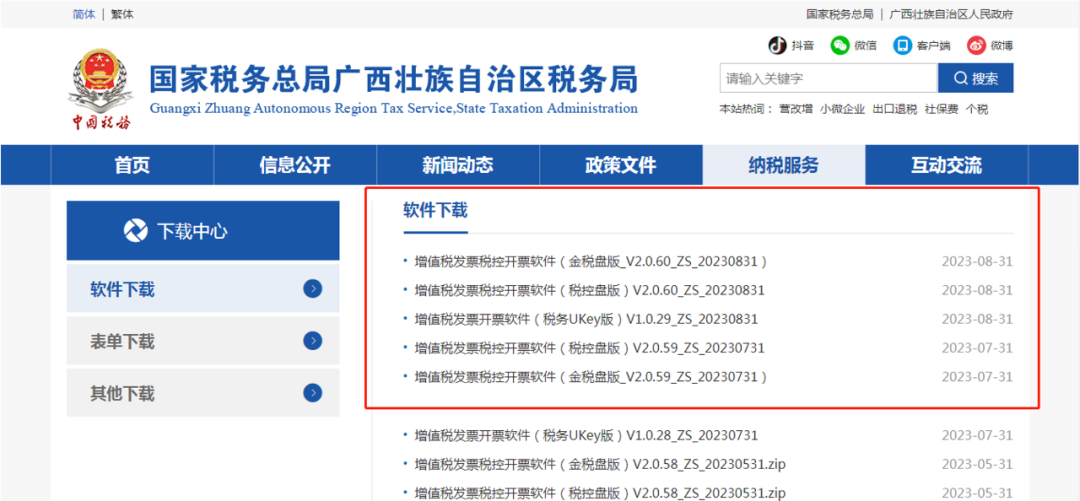Expand the 其他下载 arrow
The width and height of the screenshot is (1080, 501).
pos(313,393)
